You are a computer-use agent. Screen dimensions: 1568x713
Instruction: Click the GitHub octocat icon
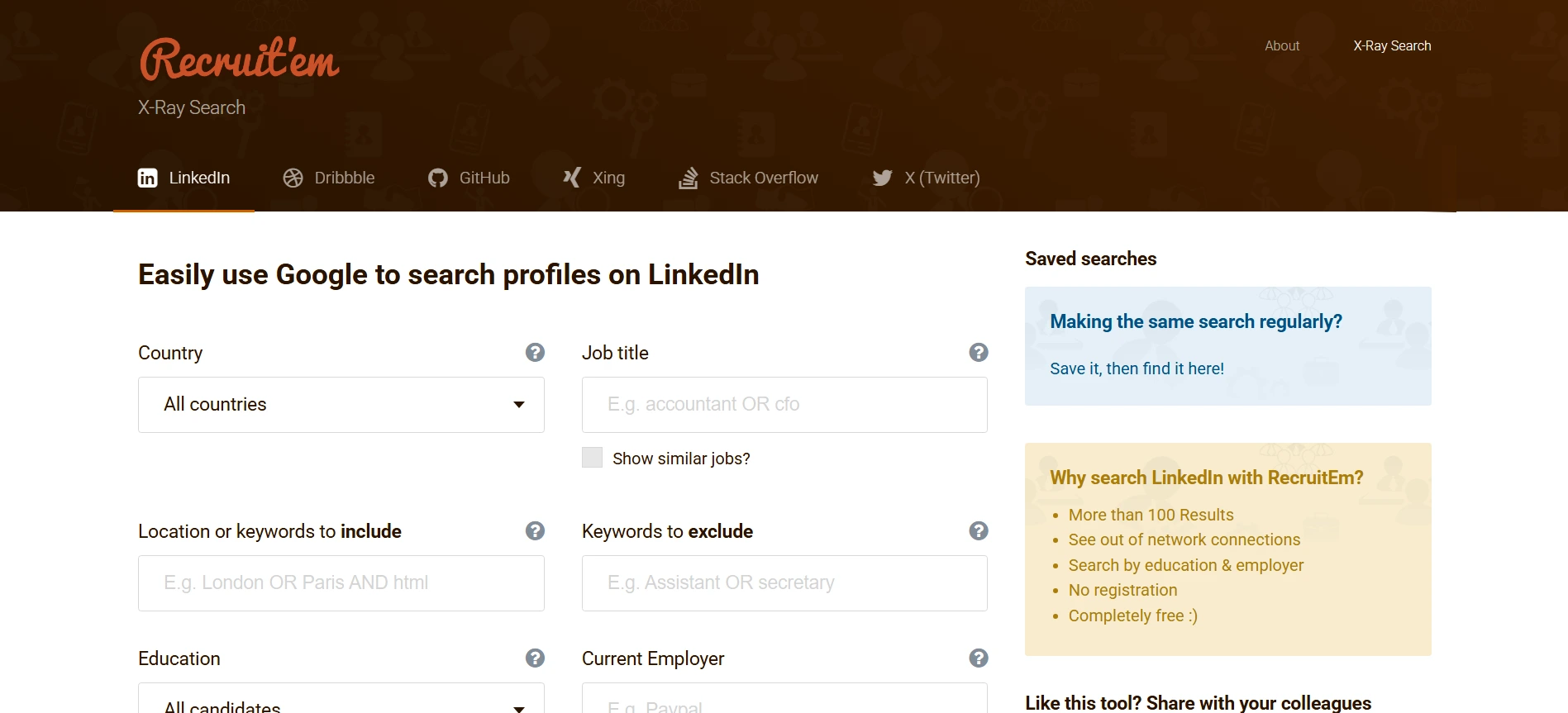pyautogui.click(x=438, y=178)
